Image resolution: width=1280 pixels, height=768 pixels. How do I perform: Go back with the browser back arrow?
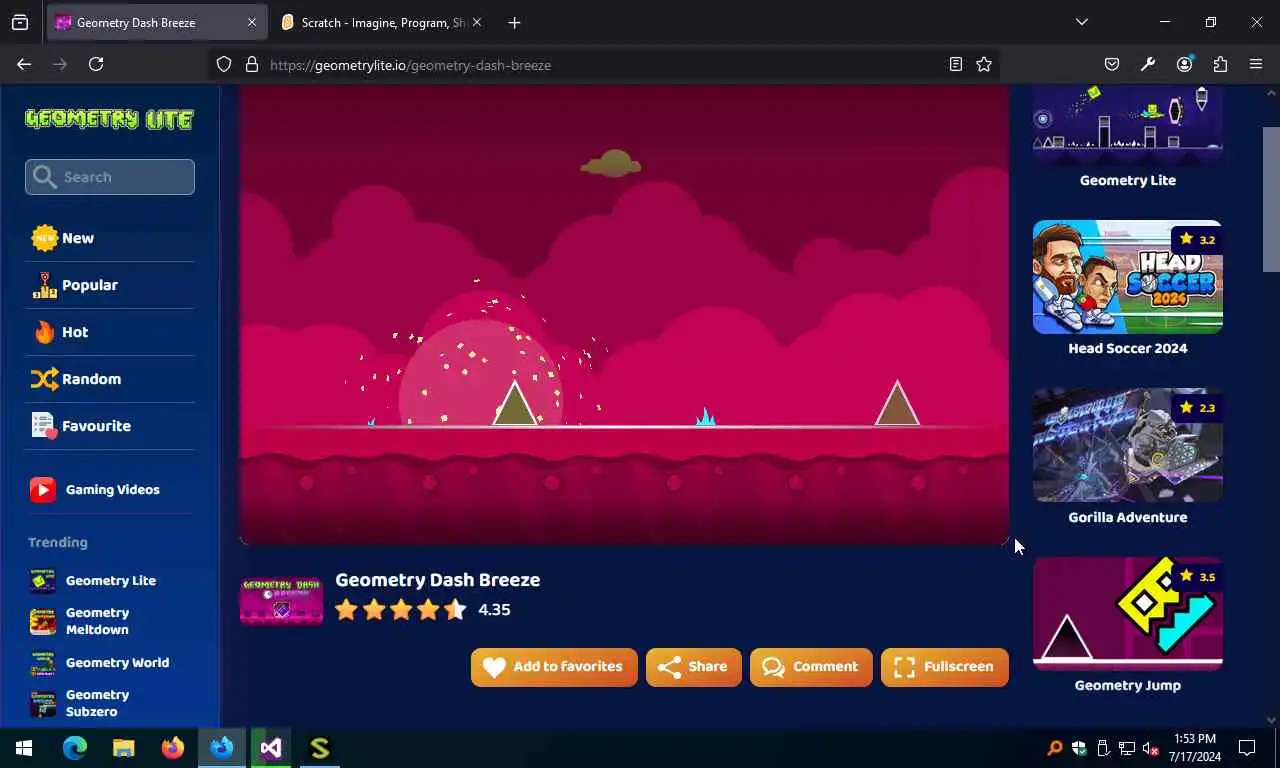coord(24,64)
